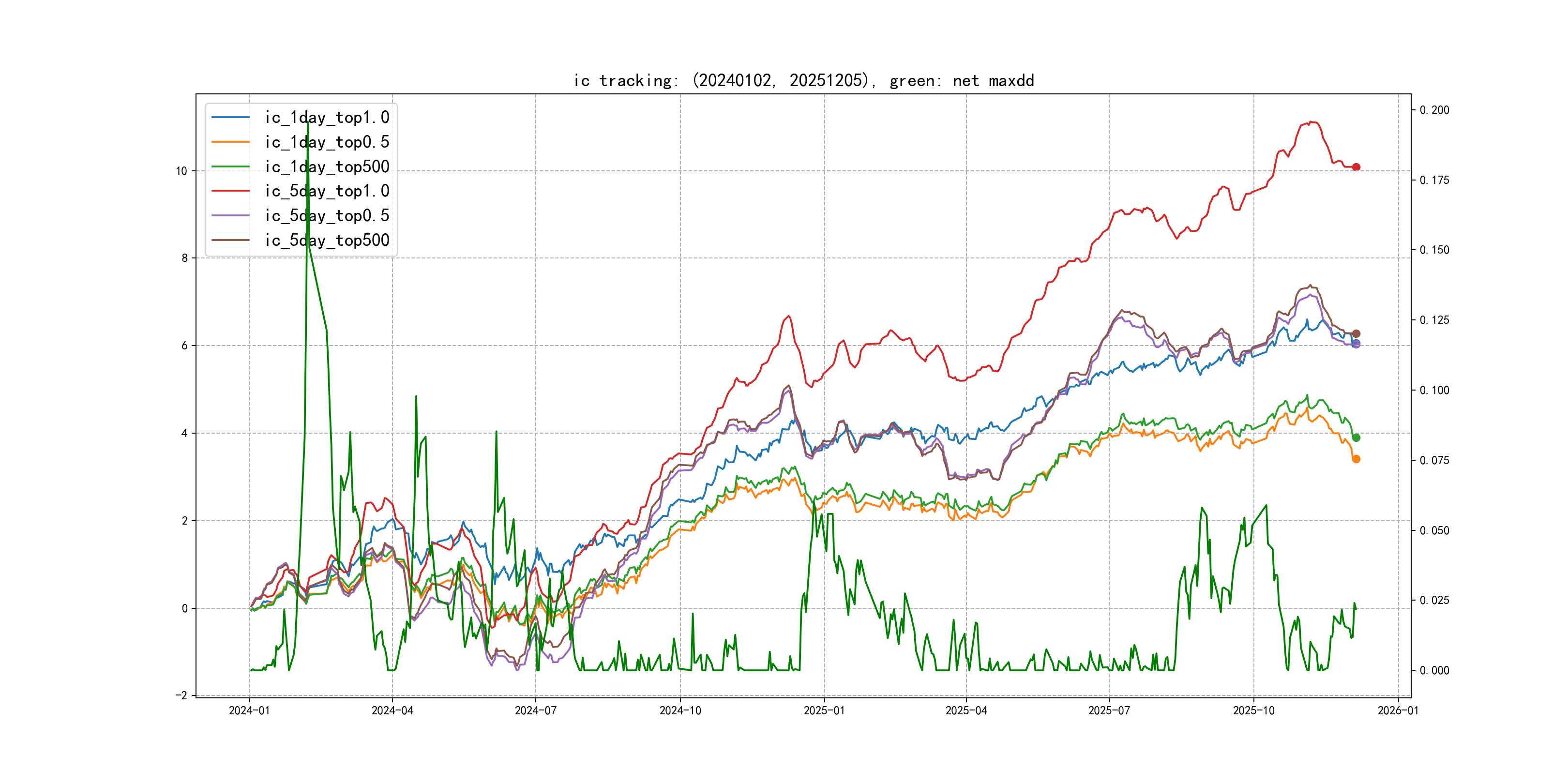Screen dimensions: 1568x784
Task: Select the ic_5day_top500 legend label text
Action: click(327, 241)
